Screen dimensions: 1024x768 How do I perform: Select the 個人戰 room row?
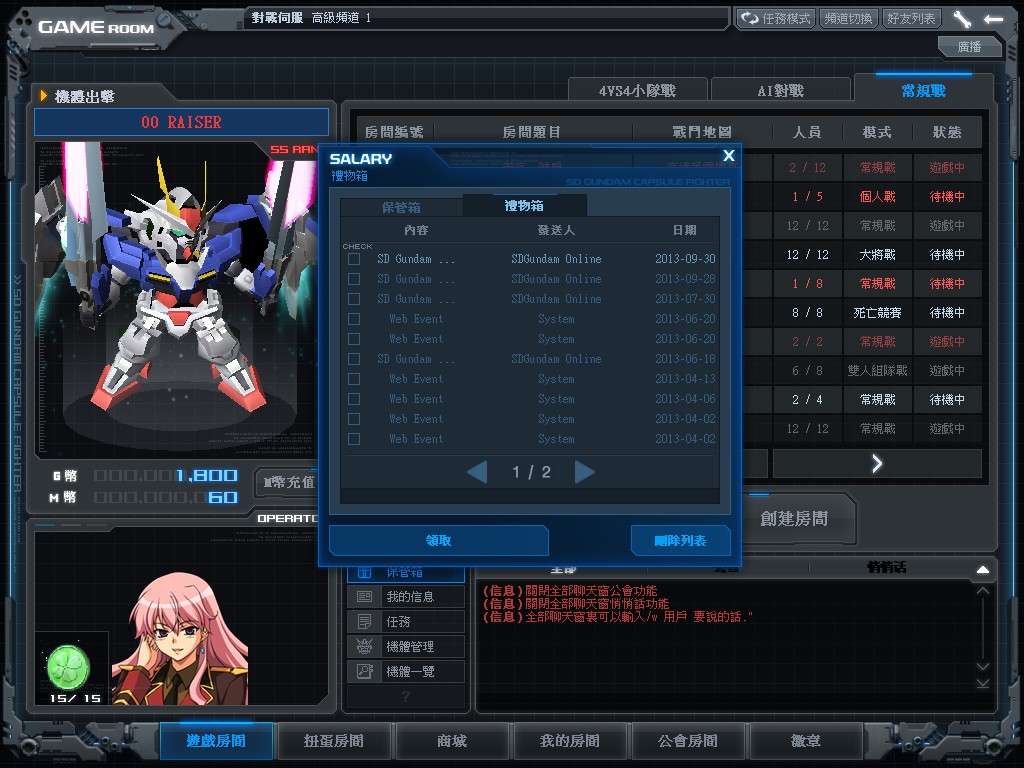(862, 197)
